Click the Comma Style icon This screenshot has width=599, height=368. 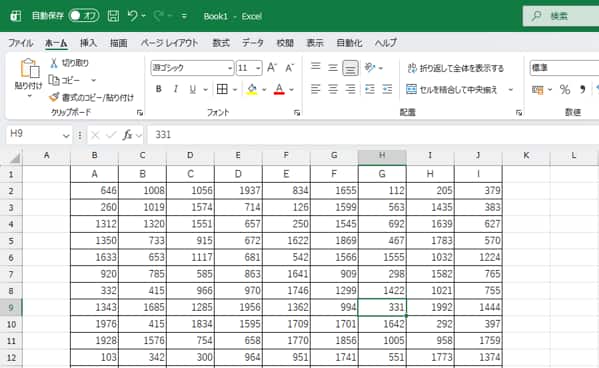click(582, 90)
